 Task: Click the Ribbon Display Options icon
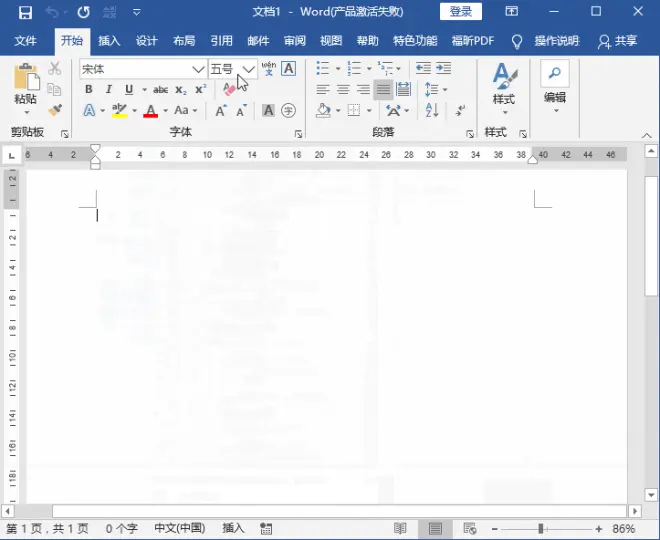[511, 11]
